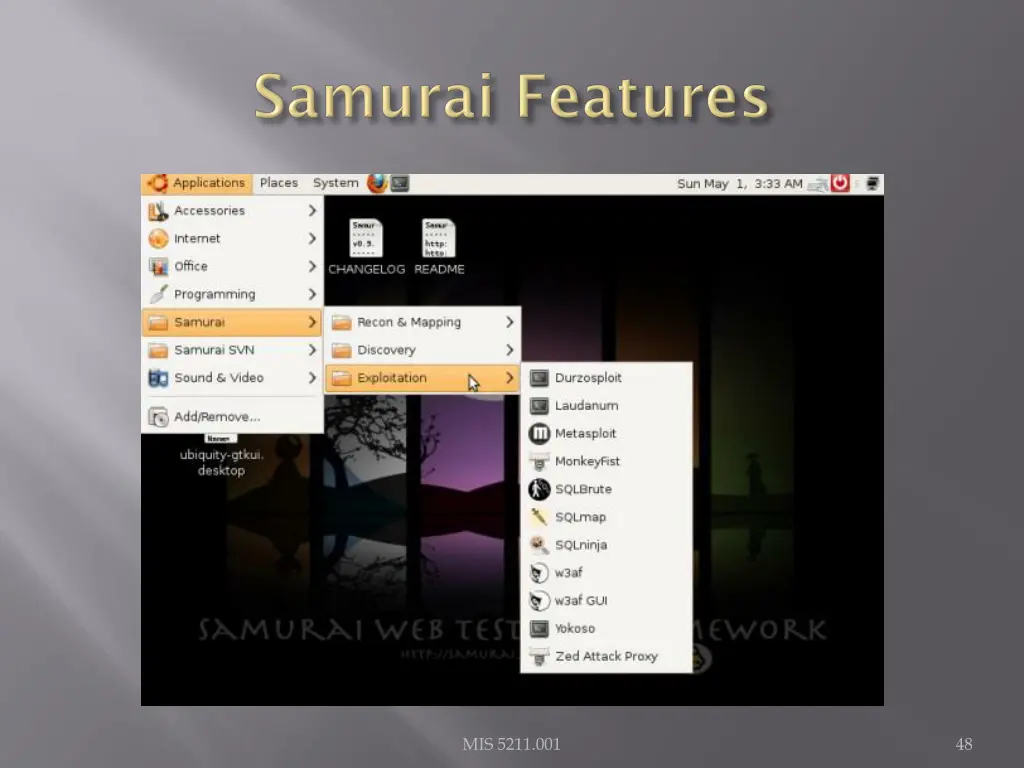The width and height of the screenshot is (1024, 768).
Task: Open the Discovery submenu
Action: point(423,350)
